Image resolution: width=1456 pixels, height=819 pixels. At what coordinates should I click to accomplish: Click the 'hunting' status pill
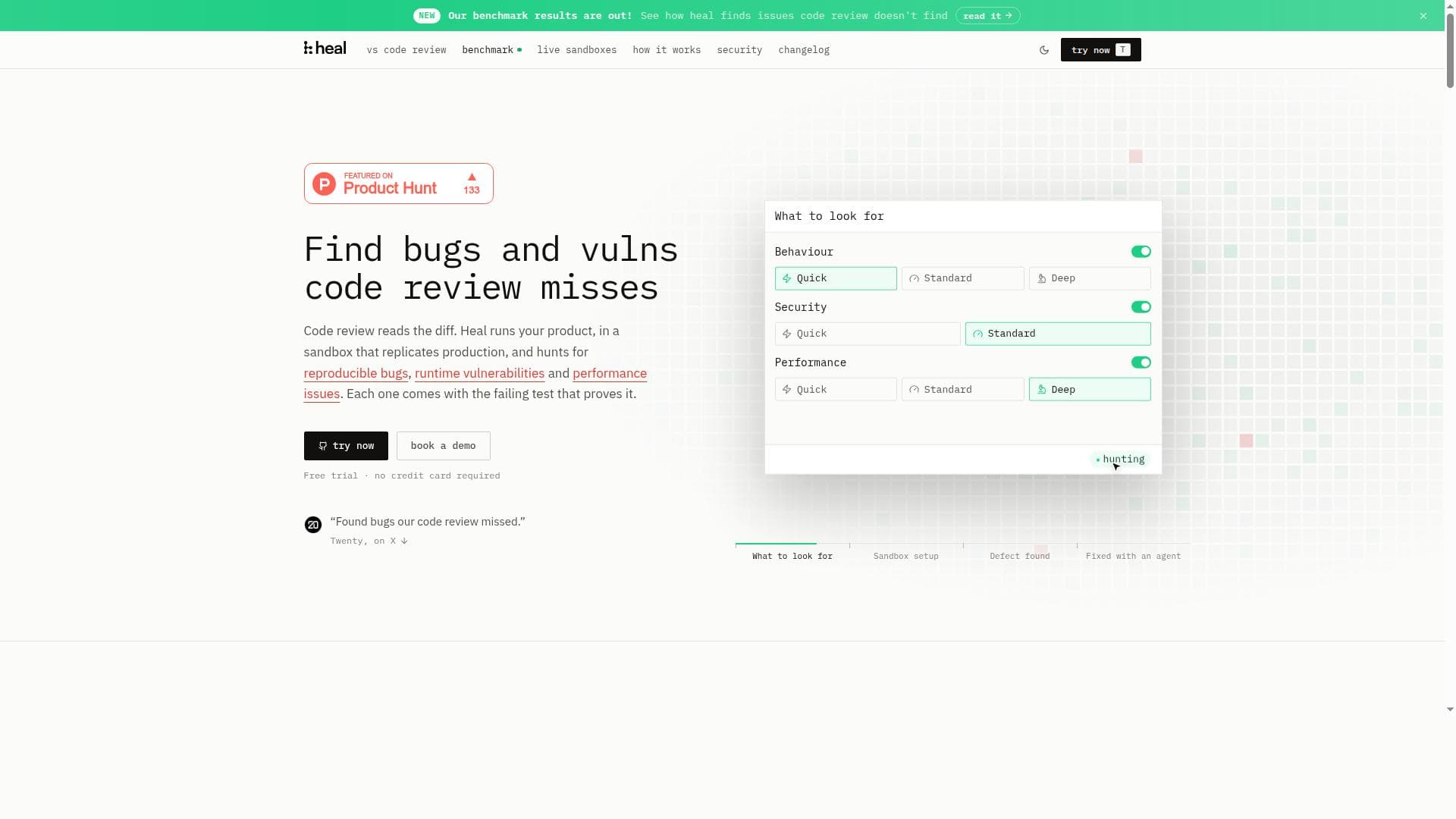pyautogui.click(x=1120, y=460)
